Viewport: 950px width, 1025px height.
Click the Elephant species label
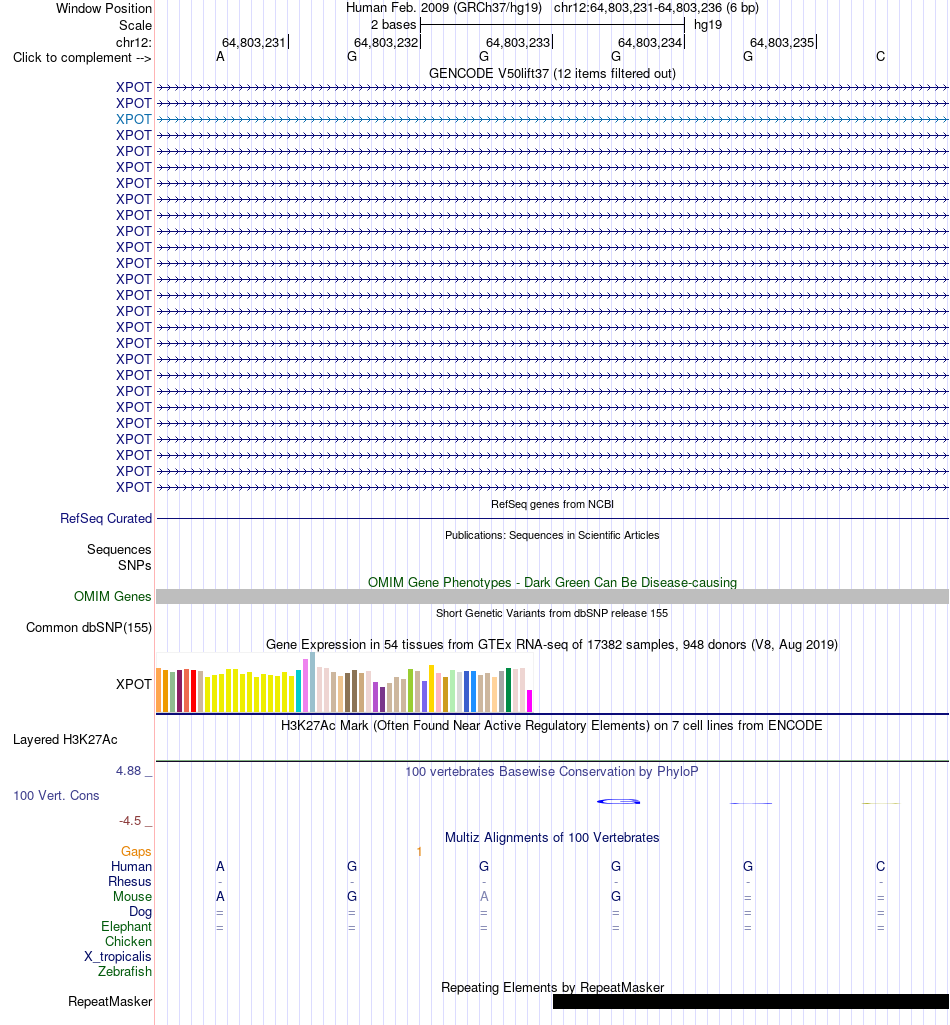[x=126, y=926]
